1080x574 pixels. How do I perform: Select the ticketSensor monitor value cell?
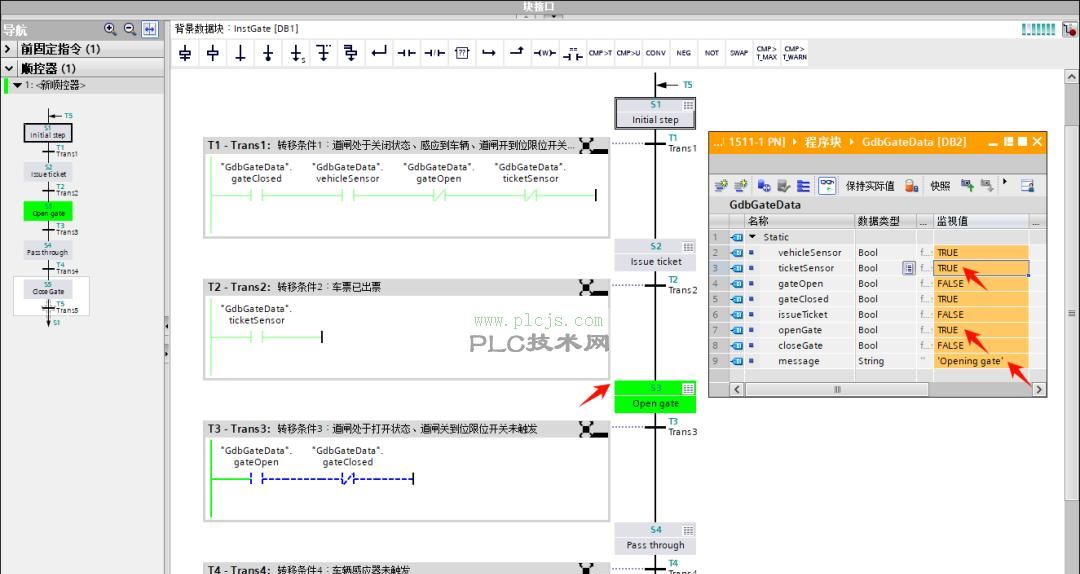point(981,268)
